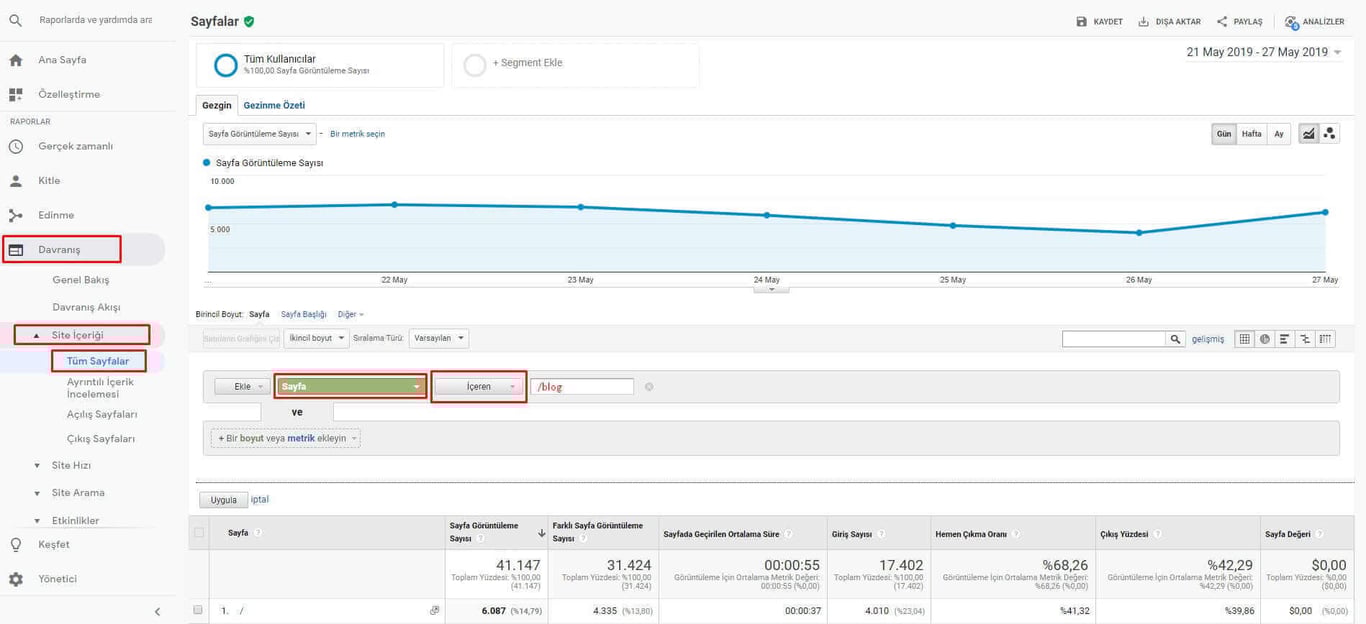Image resolution: width=1366 pixels, height=624 pixels.
Task: Open Varsayılan sort type dropdown
Action: (439, 338)
